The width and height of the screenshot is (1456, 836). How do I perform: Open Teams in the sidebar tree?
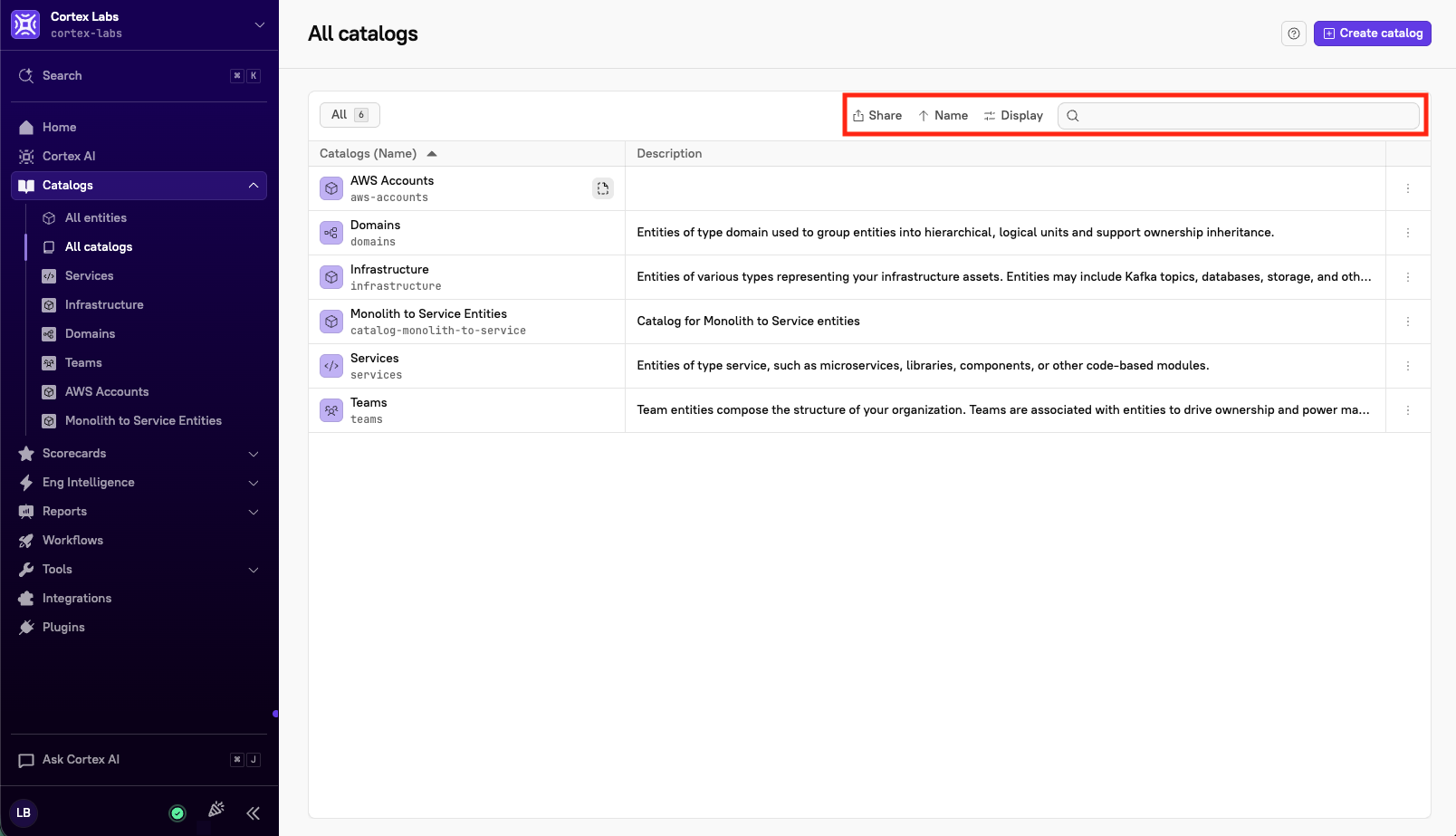(83, 363)
